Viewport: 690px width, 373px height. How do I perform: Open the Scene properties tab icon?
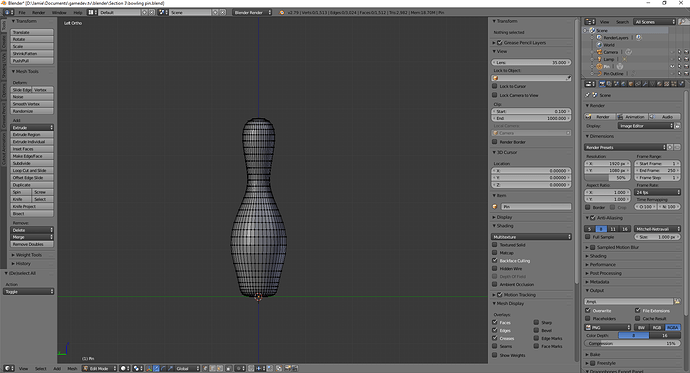click(x=617, y=84)
